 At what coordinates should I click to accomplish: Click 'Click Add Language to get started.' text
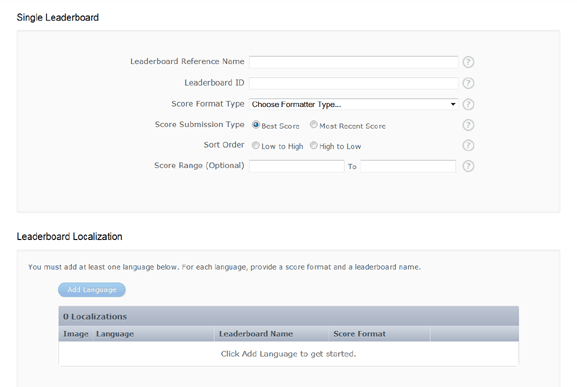point(288,354)
